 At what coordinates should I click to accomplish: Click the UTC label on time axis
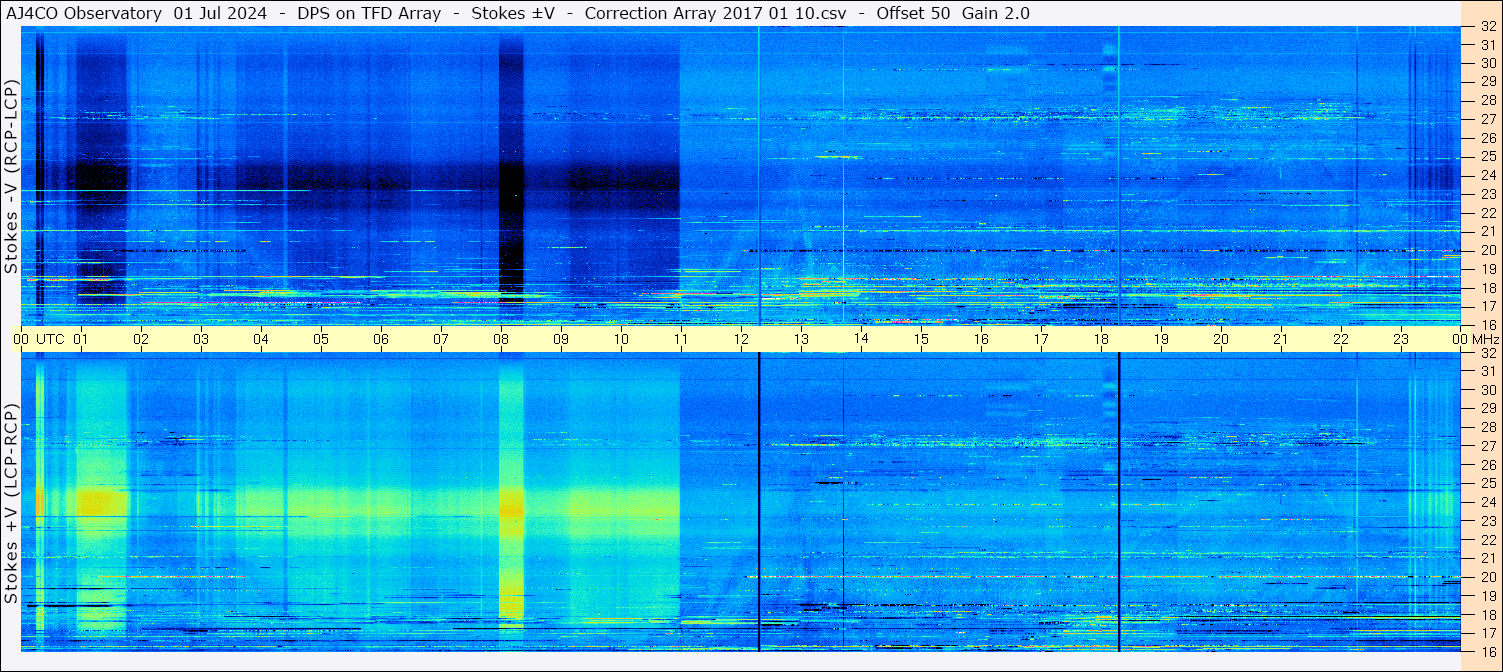point(50,339)
